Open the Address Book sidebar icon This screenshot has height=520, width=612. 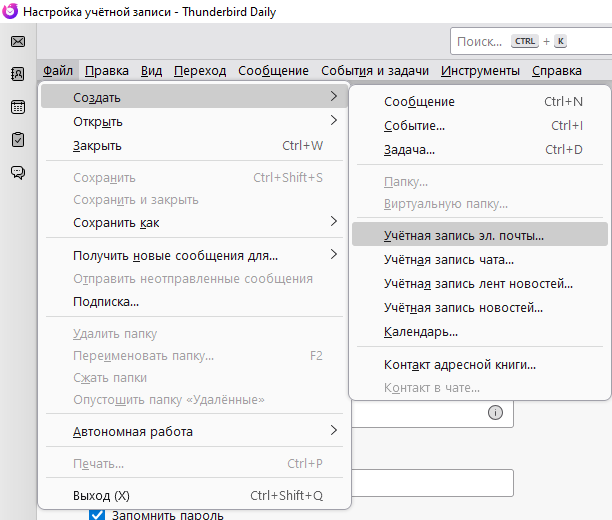coord(18,74)
